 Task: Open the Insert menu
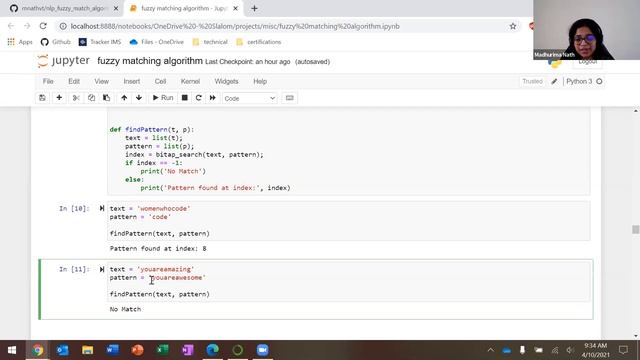[x=131, y=81]
